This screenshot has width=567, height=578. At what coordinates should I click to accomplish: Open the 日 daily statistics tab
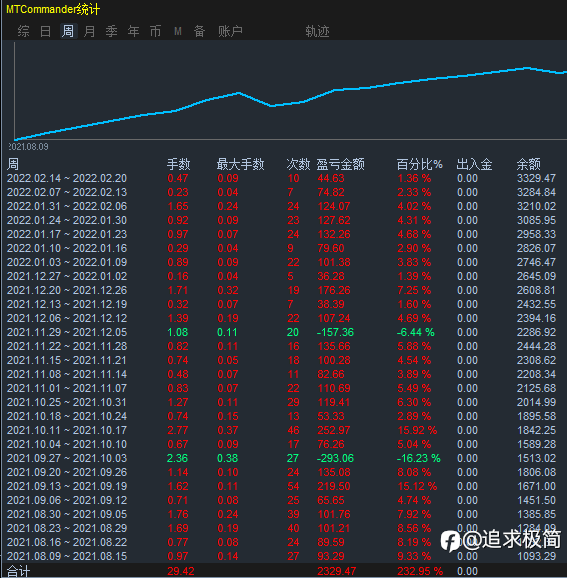[x=45, y=31]
